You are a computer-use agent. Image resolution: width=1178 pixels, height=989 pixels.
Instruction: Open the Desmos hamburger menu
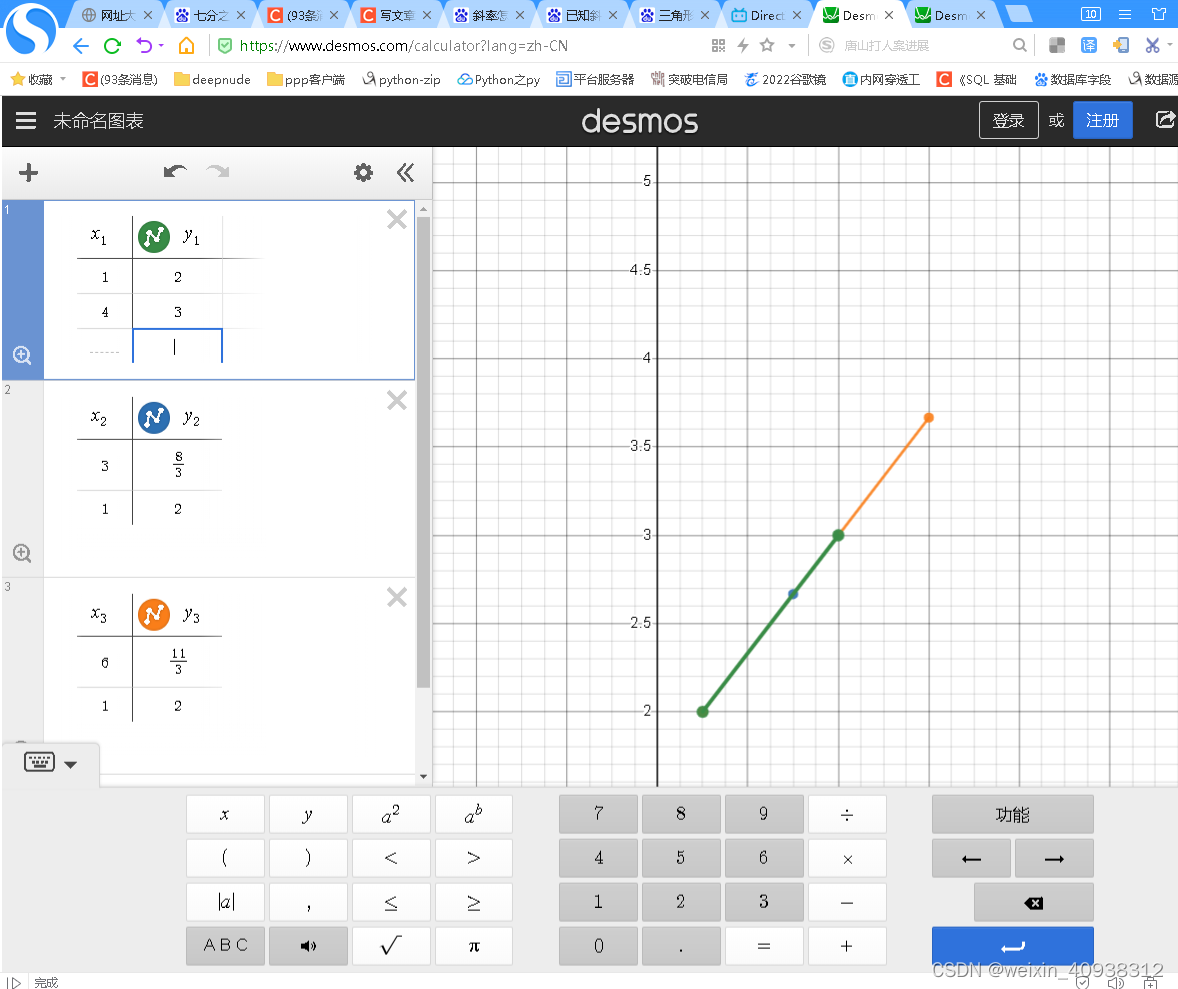coord(26,121)
